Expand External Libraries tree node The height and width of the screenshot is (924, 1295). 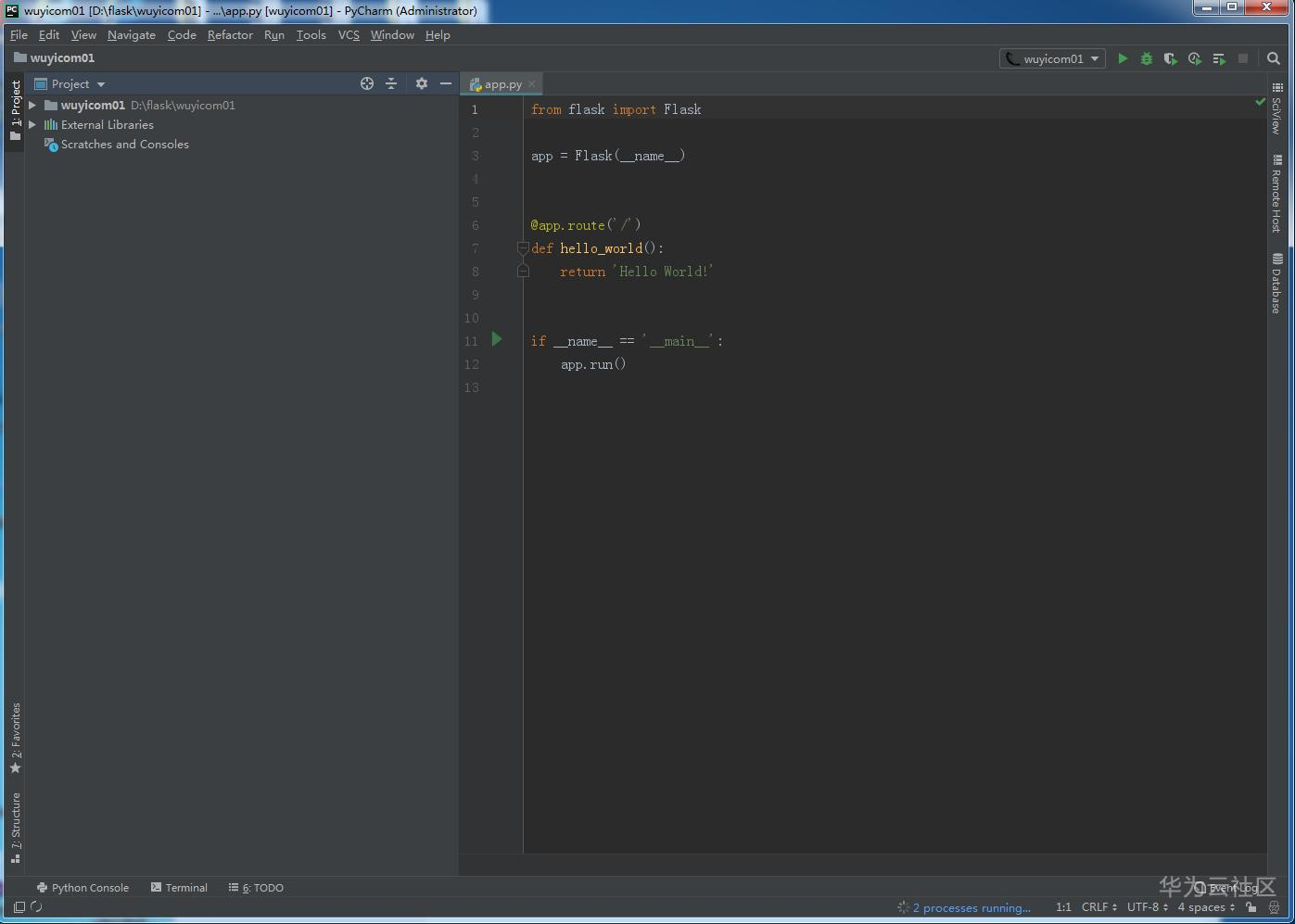click(x=32, y=125)
